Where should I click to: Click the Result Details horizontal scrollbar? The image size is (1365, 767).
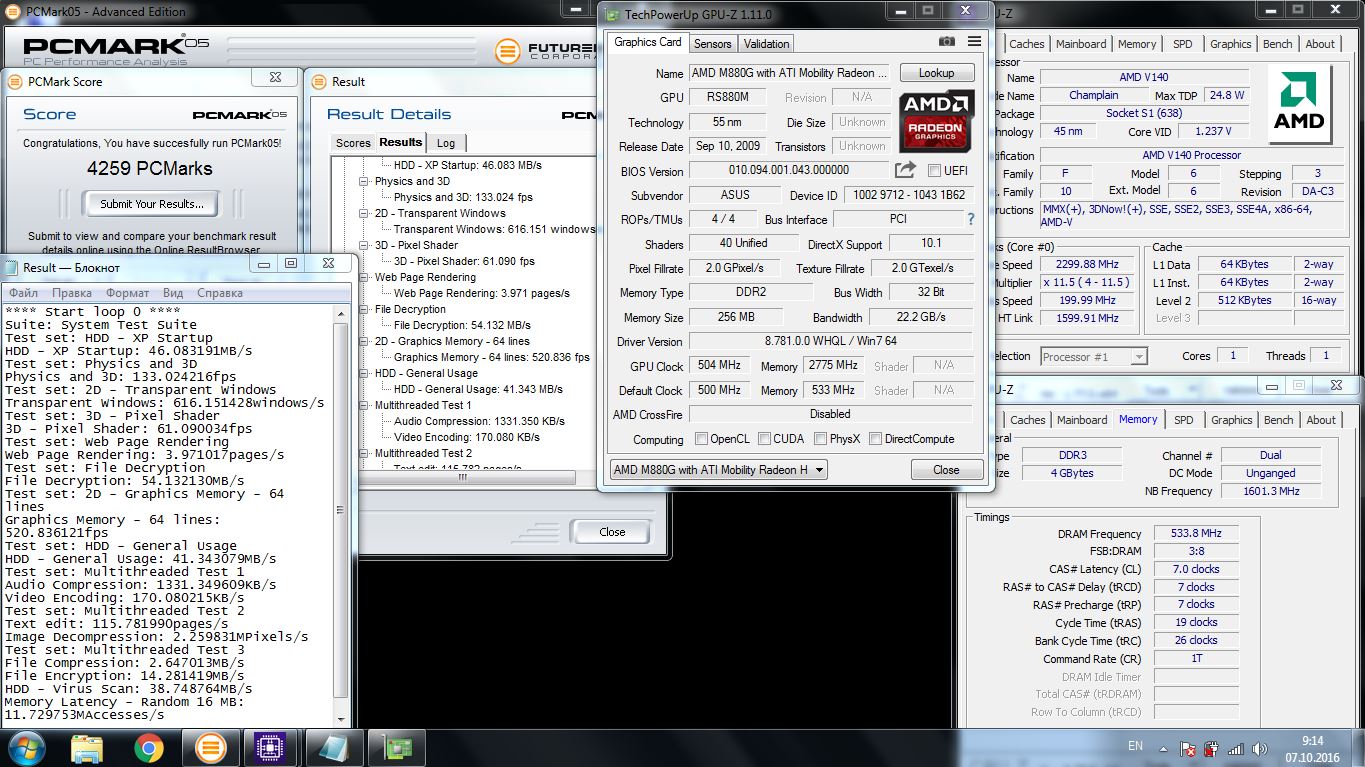[462, 477]
